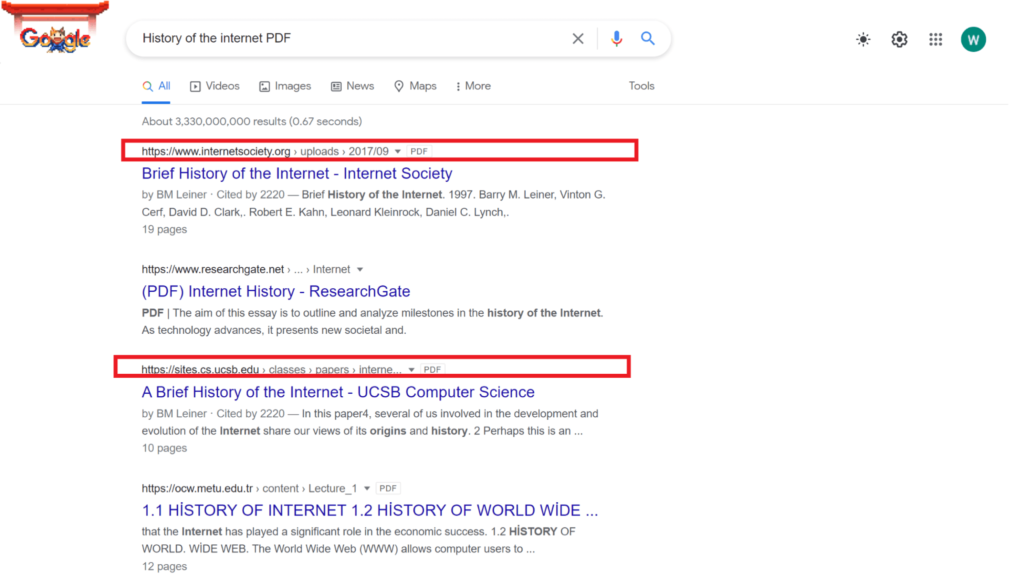Select the All results tab

click(156, 86)
